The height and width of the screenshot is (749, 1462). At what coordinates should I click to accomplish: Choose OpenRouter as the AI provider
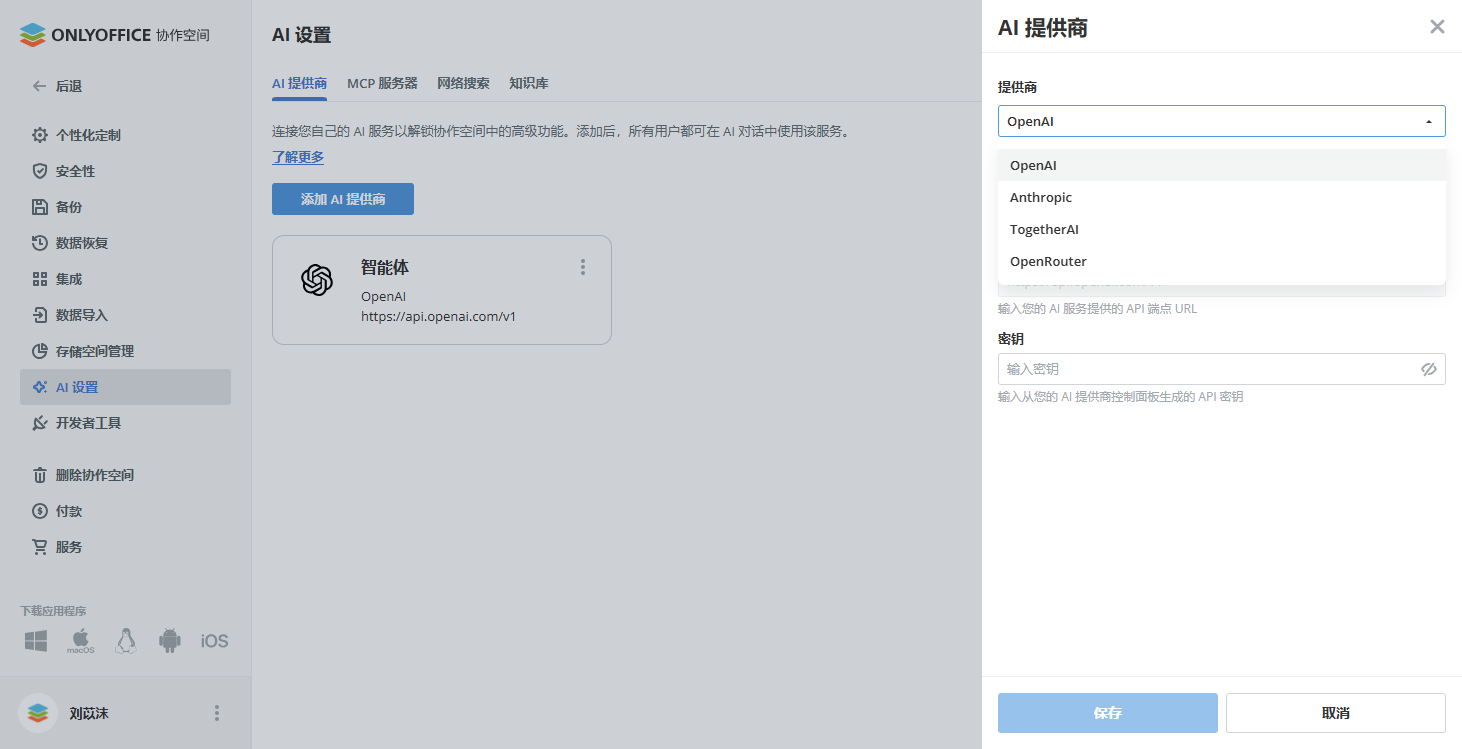pos(1048,261)
